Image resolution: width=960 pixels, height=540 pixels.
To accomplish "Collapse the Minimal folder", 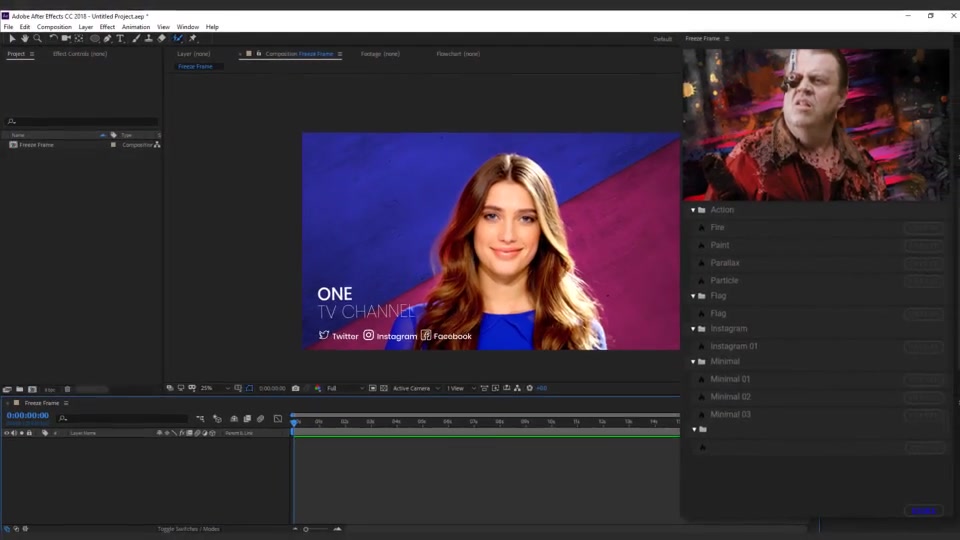I will pyautogui.click(x=693, y=362).
